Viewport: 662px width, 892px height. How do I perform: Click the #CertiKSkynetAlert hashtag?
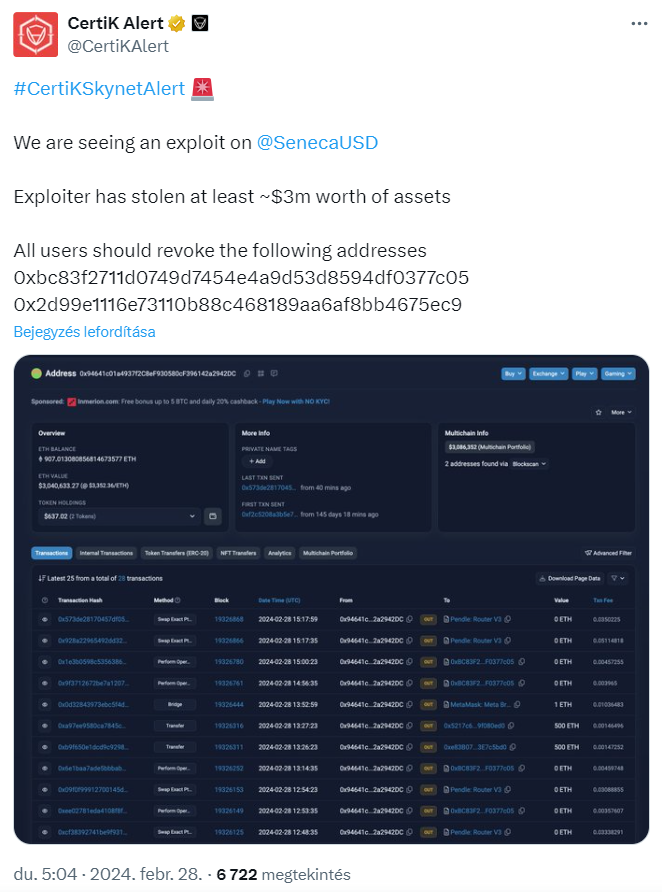pos(99,89)
